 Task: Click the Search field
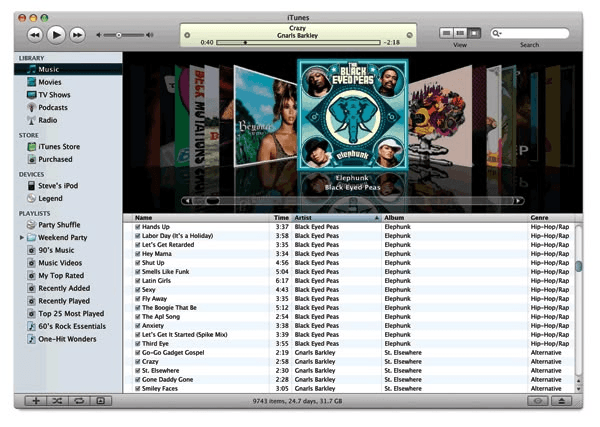click(530, 34)
